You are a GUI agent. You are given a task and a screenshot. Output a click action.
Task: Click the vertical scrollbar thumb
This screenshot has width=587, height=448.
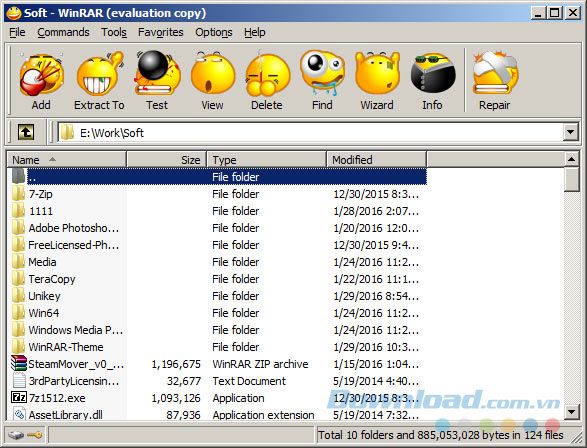click(571, 180)
